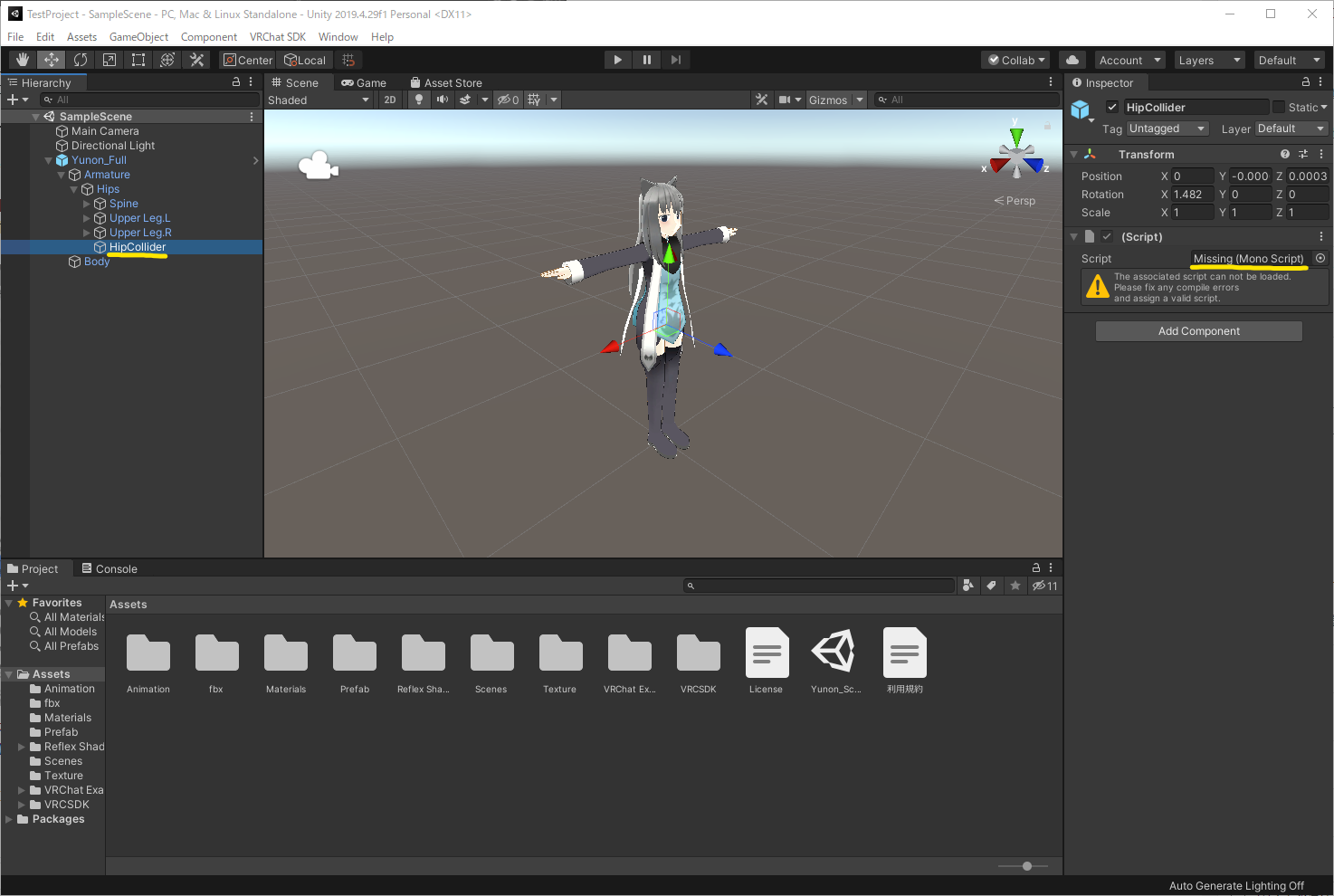Viewport: 1334px width, 896px height.
Task: Toggle pivot Center mode
Action: (x=248, y=60)
